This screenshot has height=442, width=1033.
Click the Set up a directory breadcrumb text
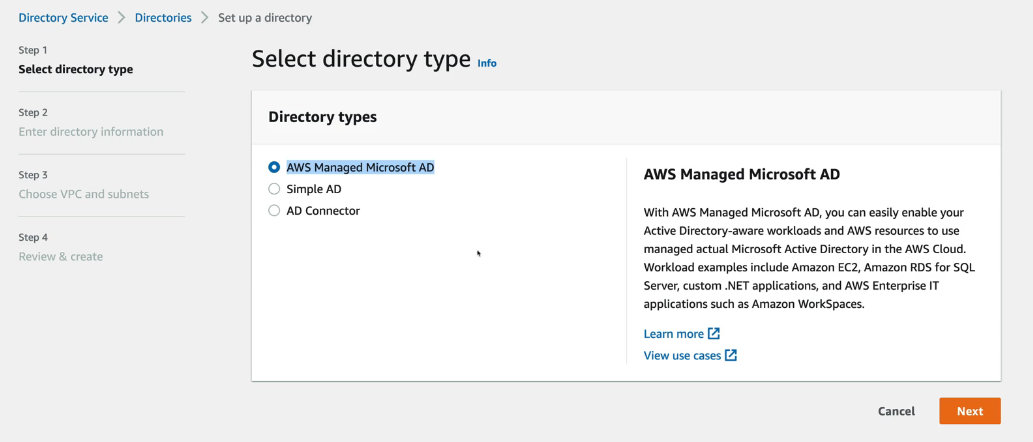(x=265, y=18)
